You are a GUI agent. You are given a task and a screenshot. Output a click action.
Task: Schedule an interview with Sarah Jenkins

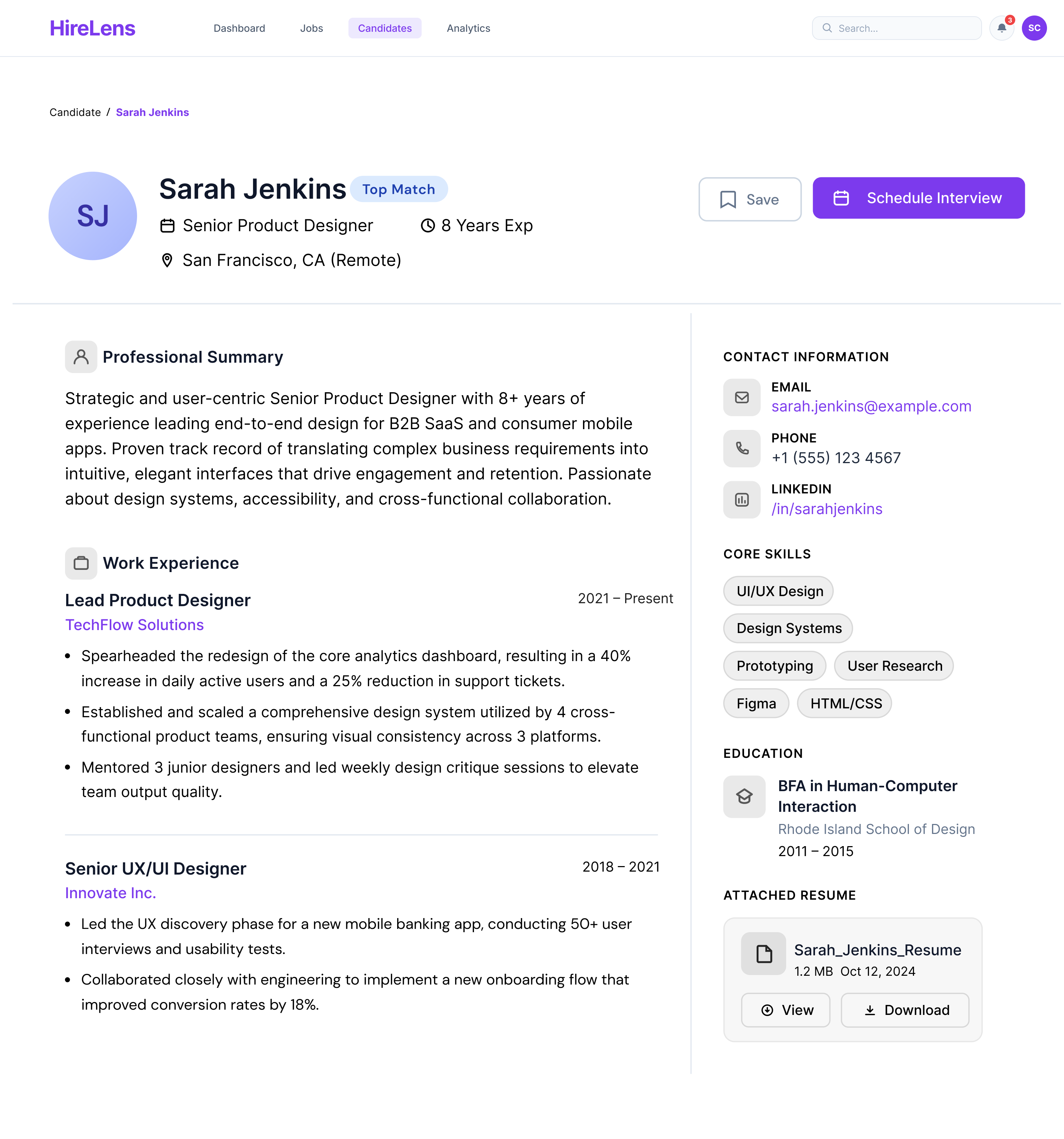[x=918, y=198]
